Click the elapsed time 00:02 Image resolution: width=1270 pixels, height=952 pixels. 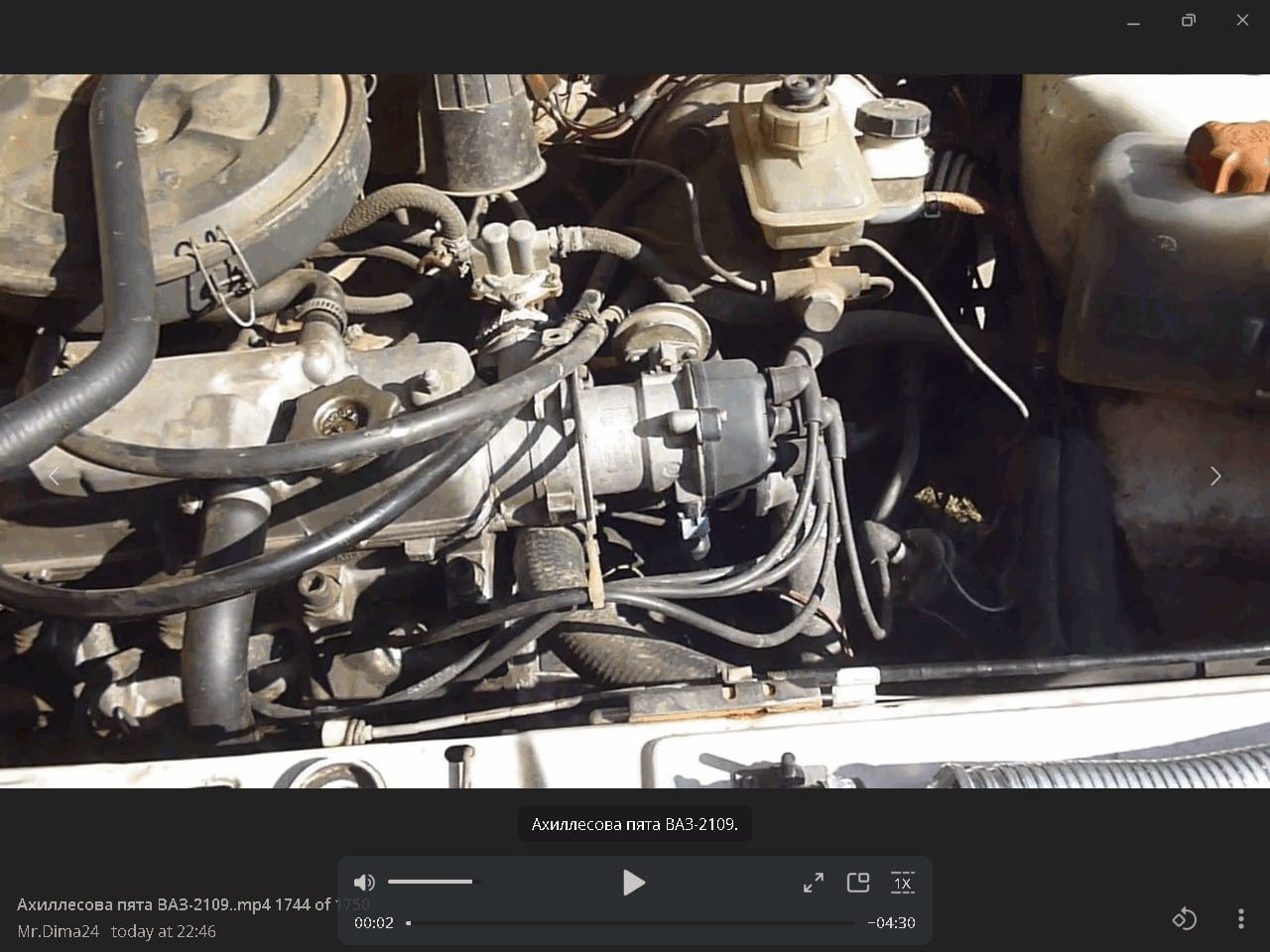[x=374, y=923]
